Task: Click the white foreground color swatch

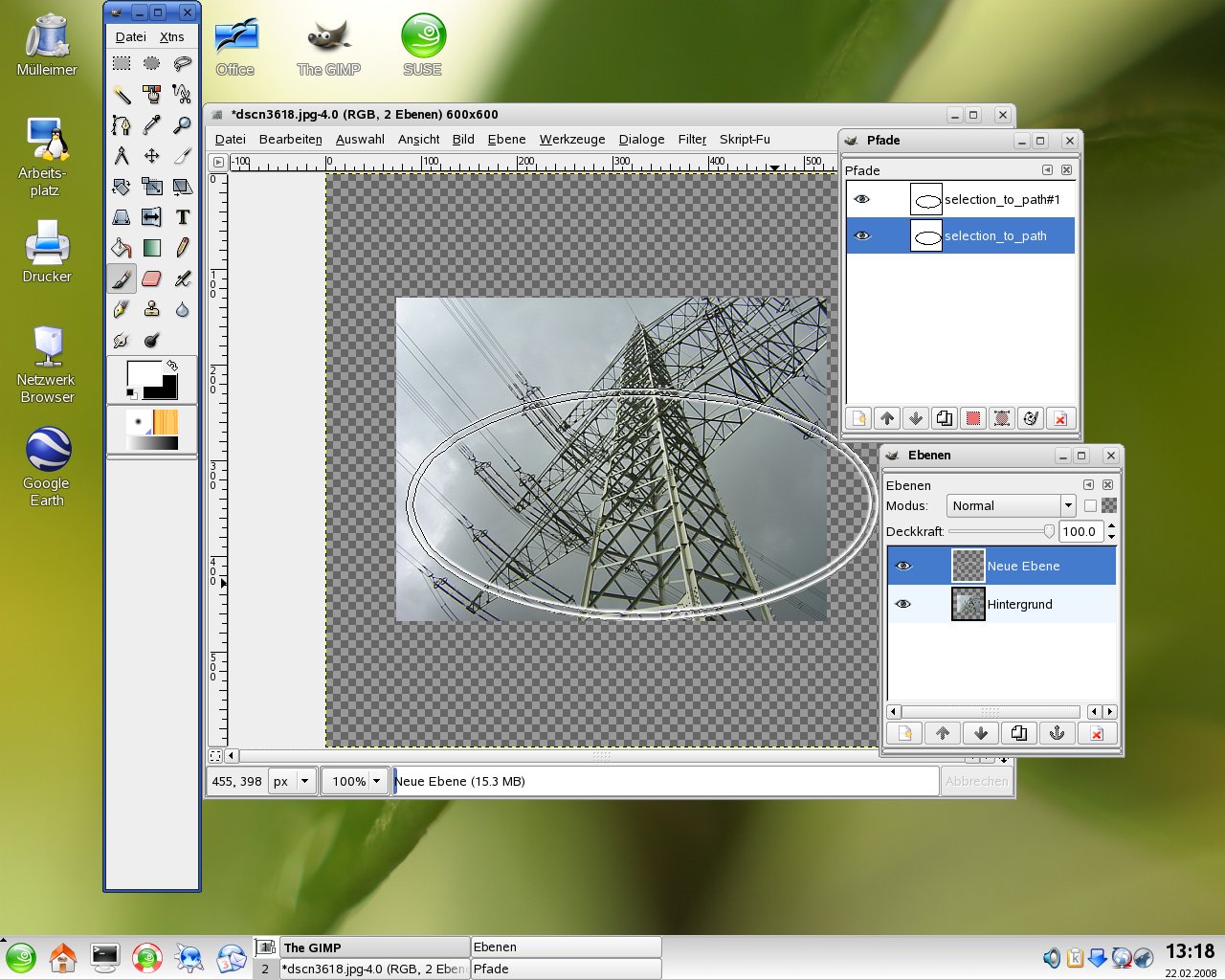Action: [144, 373]
